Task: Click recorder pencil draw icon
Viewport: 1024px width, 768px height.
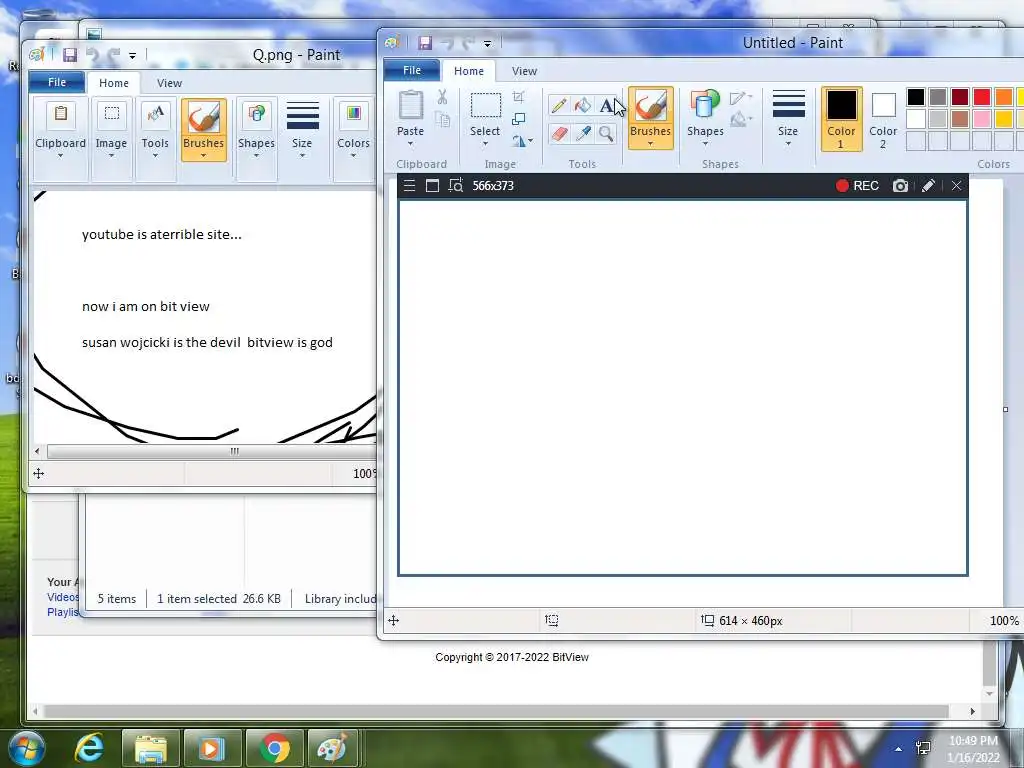Action: point(928,185)
